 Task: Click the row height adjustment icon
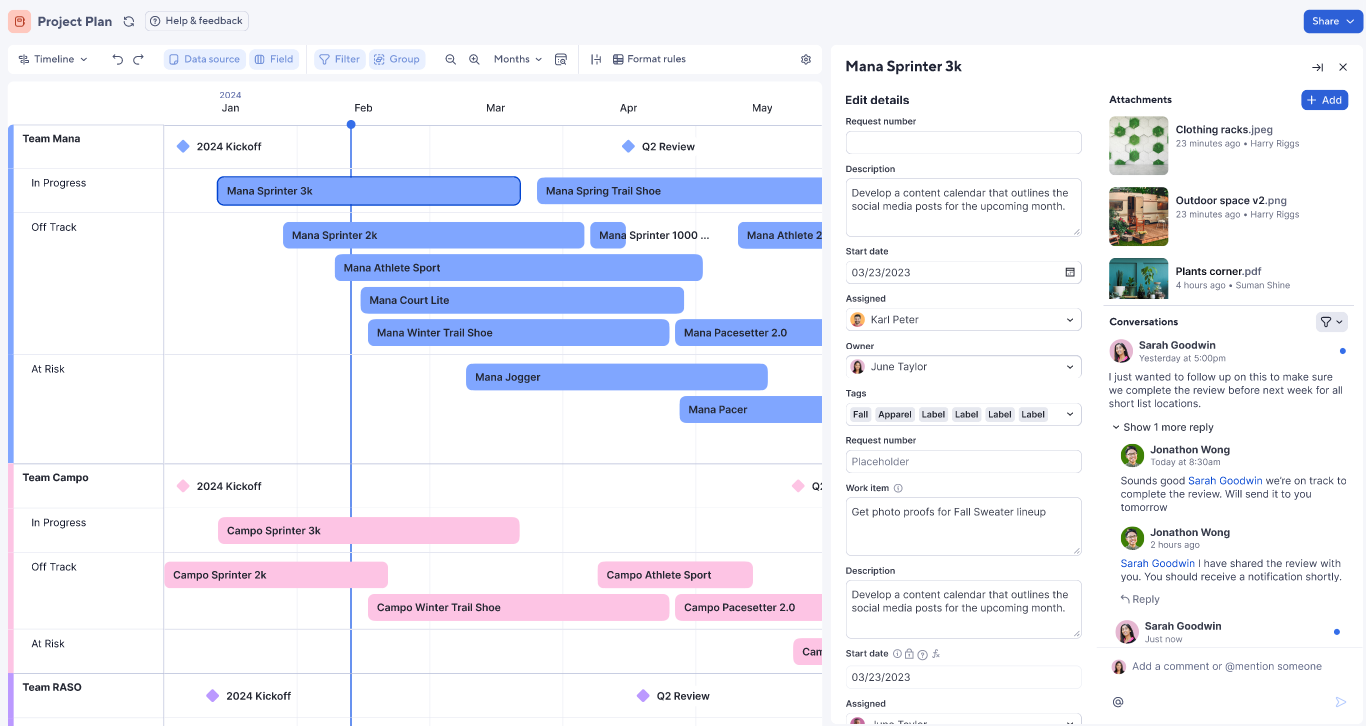597,59
